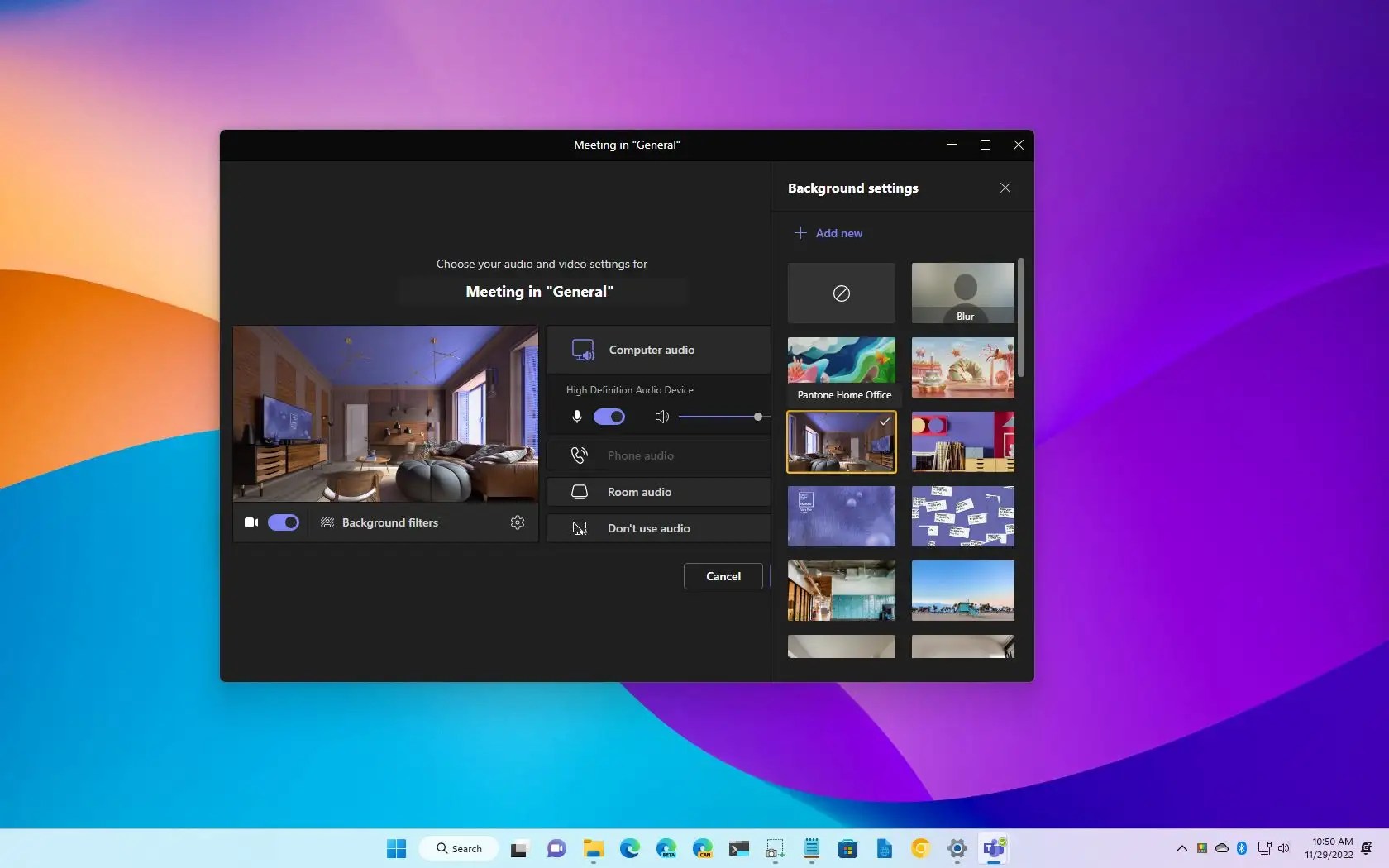Open File Explorer from the taskbar

(x=593, y=848)
